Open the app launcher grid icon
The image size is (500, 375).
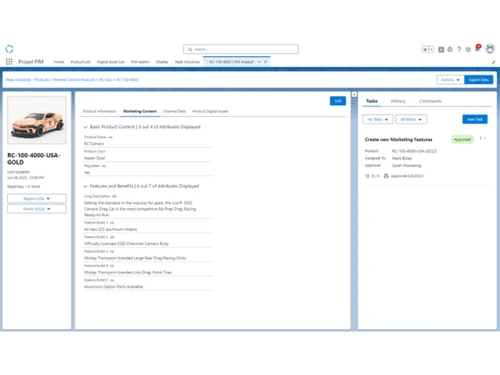tap(9, 62)
